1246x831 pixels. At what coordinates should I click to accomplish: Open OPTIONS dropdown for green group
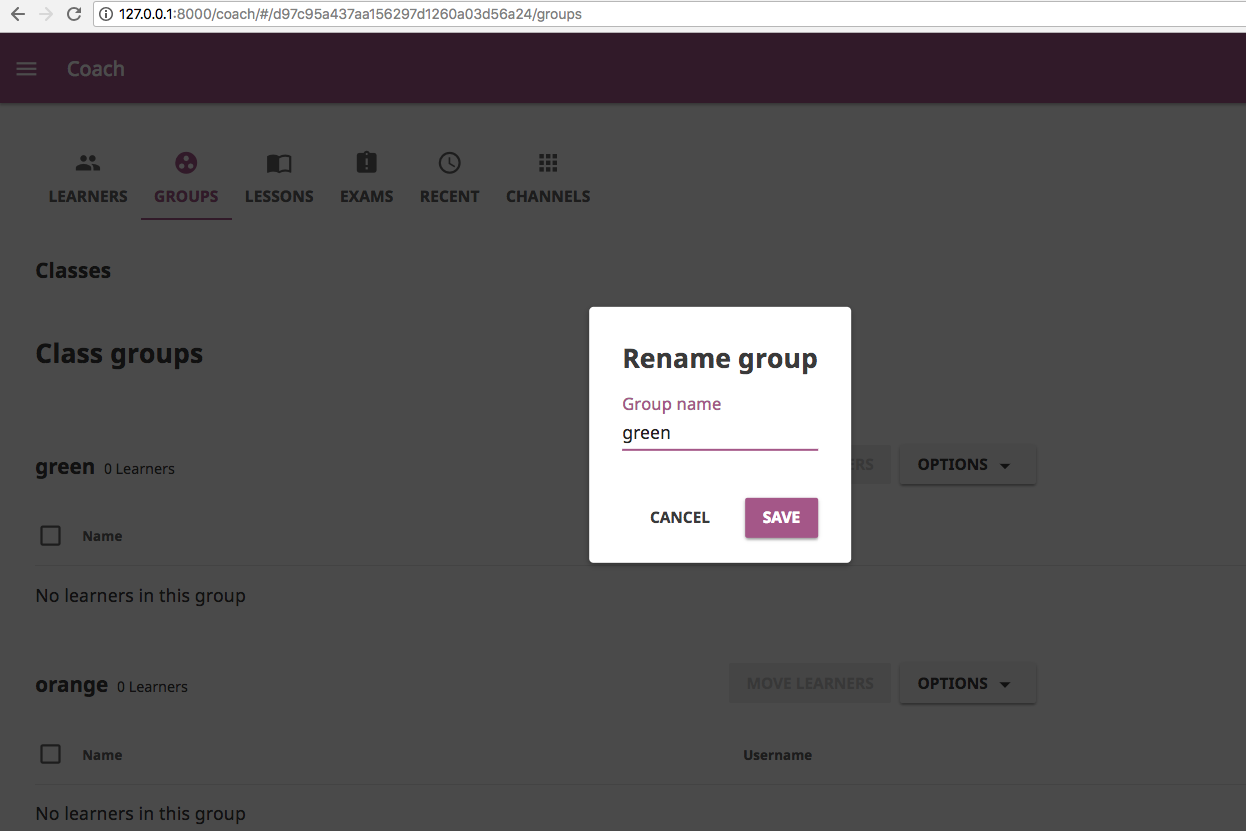(x=967, y=465)
